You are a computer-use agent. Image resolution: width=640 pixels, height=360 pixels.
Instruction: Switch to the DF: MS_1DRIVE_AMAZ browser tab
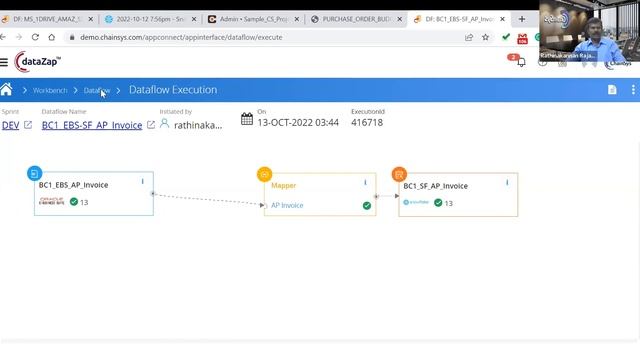click(47, 19)
